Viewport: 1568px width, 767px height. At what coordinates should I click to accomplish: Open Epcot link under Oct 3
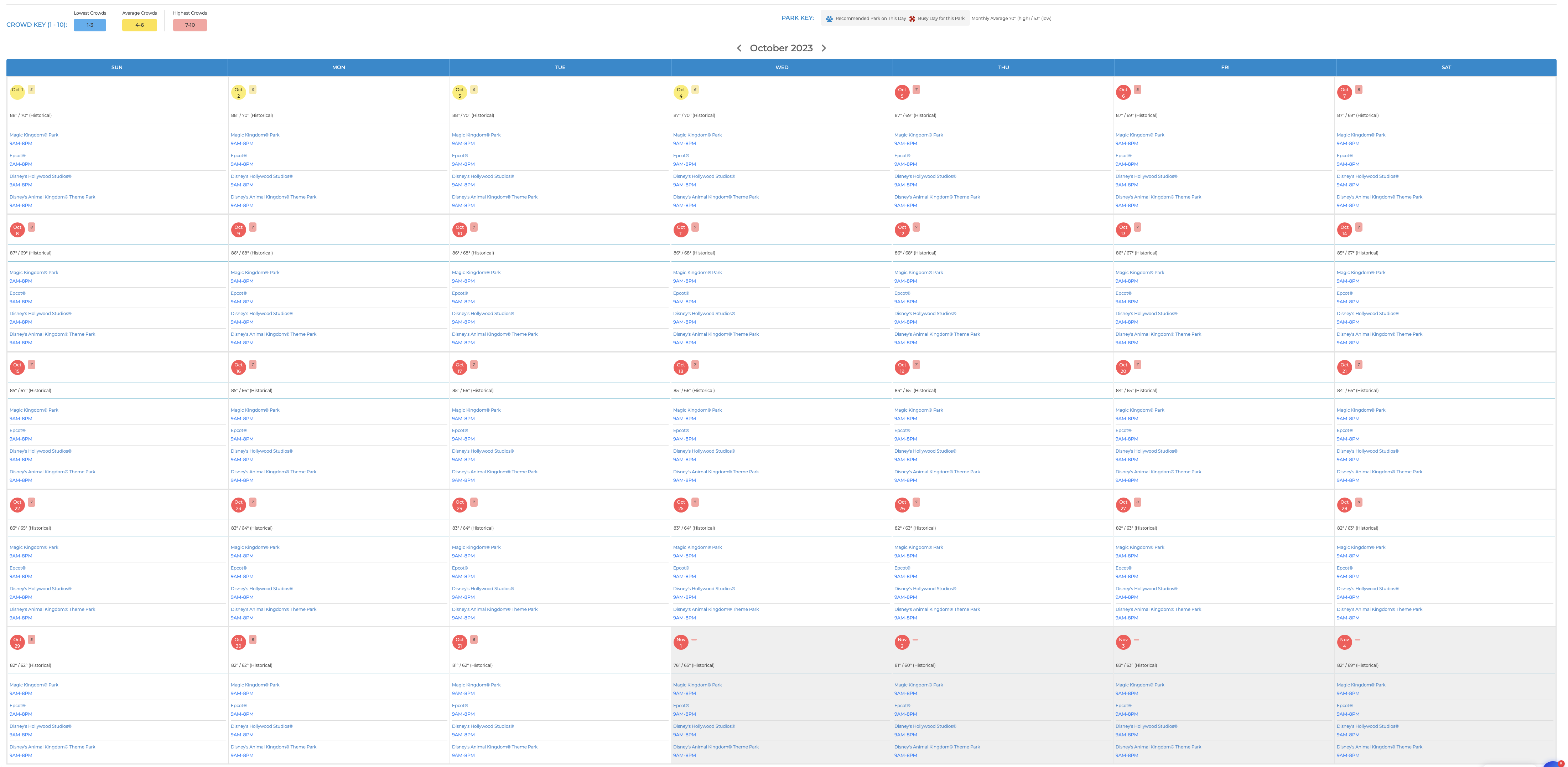coord(460,156)
